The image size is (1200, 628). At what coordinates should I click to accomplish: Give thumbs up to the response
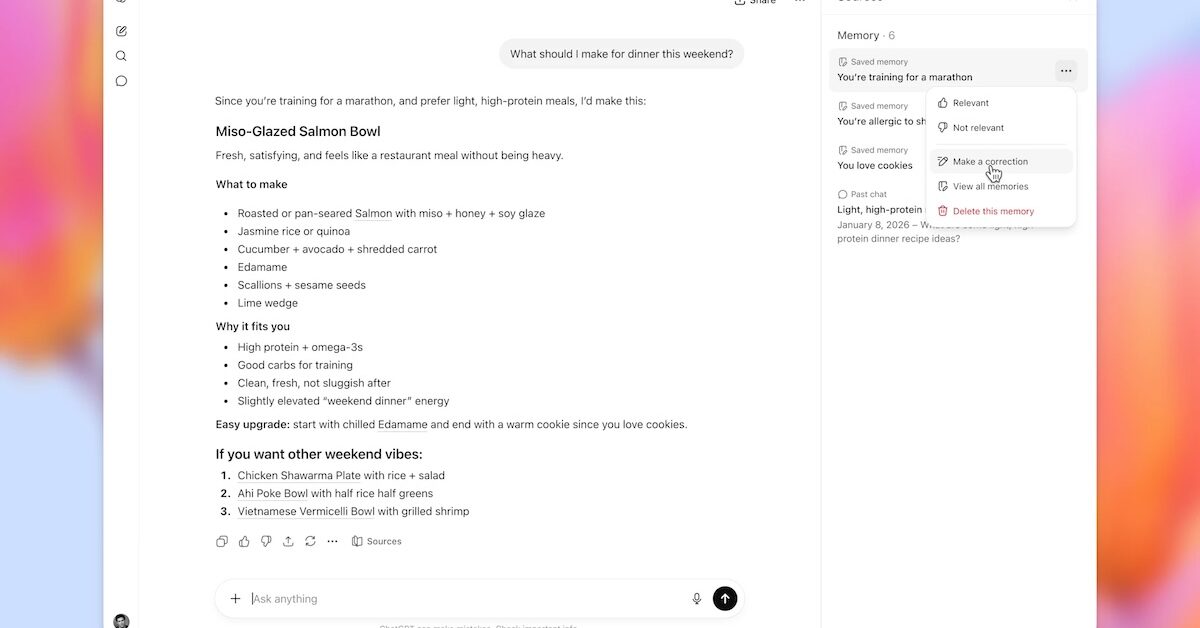(244, 541)
